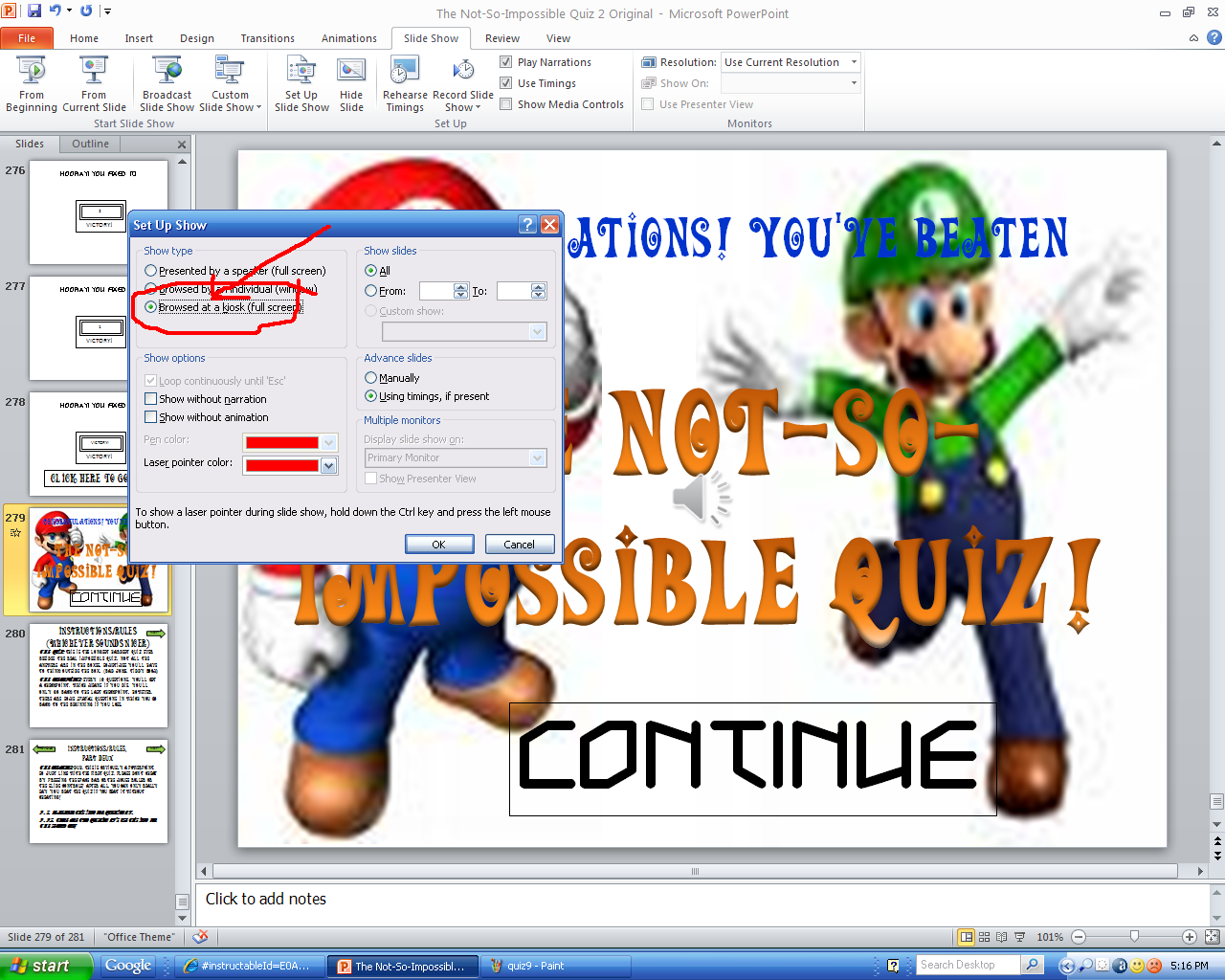Select slide 280 thumbnail

pos(99,676)
